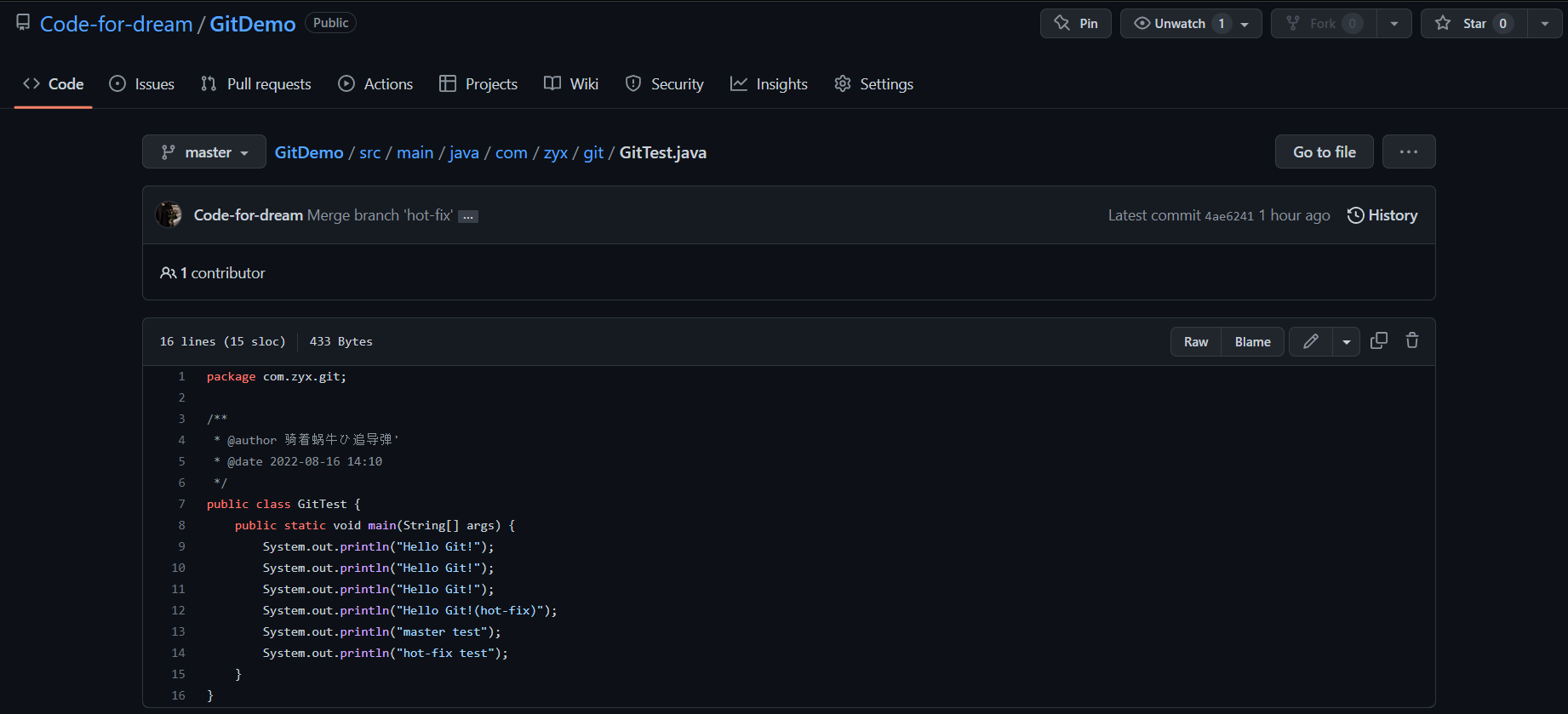The height and width of the screenshot is (714, 1568).
Task: Open the Settings tab
Action: tap(874, 83)
